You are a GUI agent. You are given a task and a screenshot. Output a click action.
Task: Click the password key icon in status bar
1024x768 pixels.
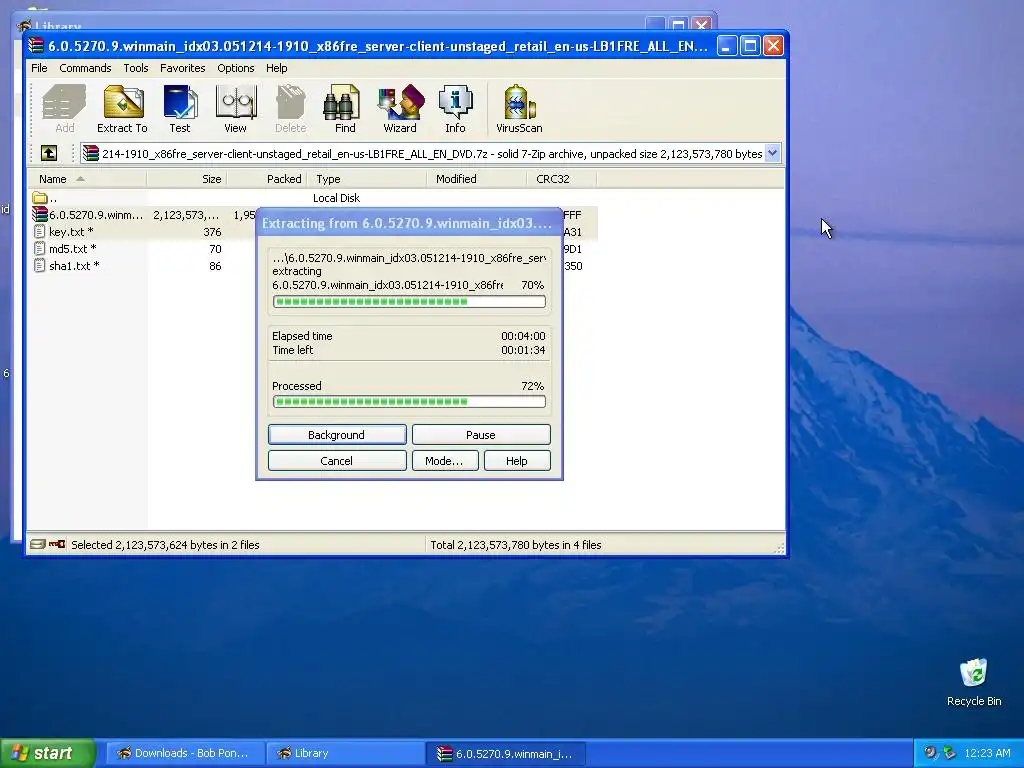point(57,544)
